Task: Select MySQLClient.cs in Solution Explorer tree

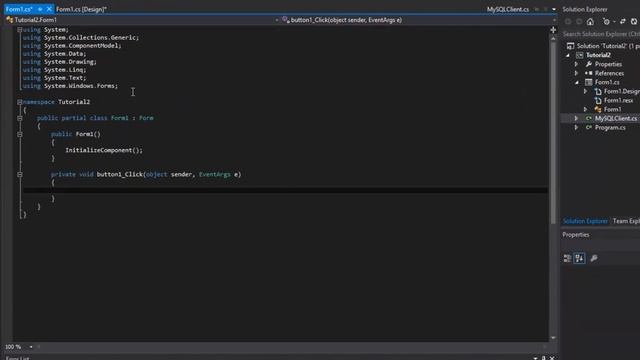Action: 616,118
